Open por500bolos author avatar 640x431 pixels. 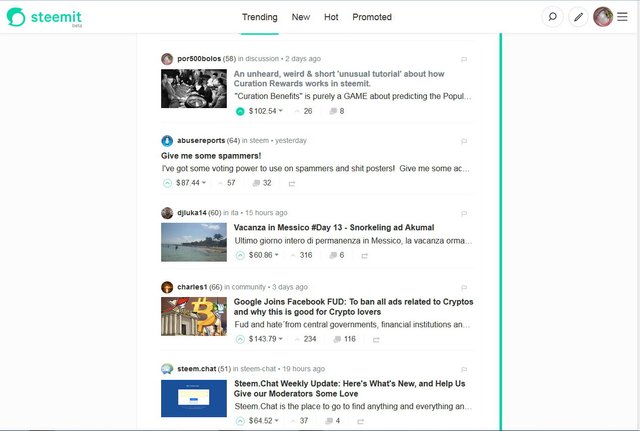click(167, 59)
